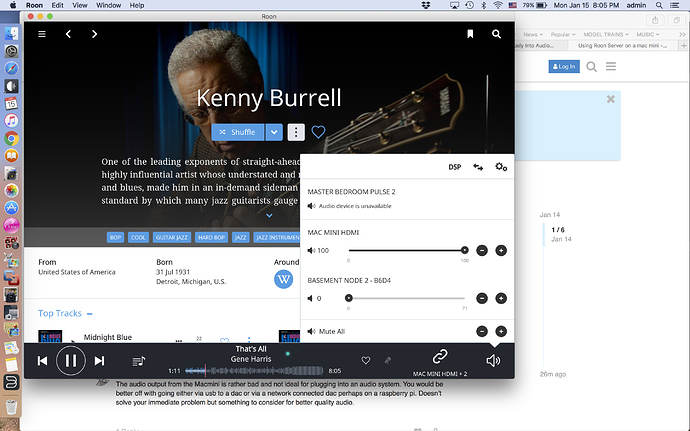Open the signal path indicator dot
Image resolution: width=690 pixels, height=431 pixels.
click(288, 354)
